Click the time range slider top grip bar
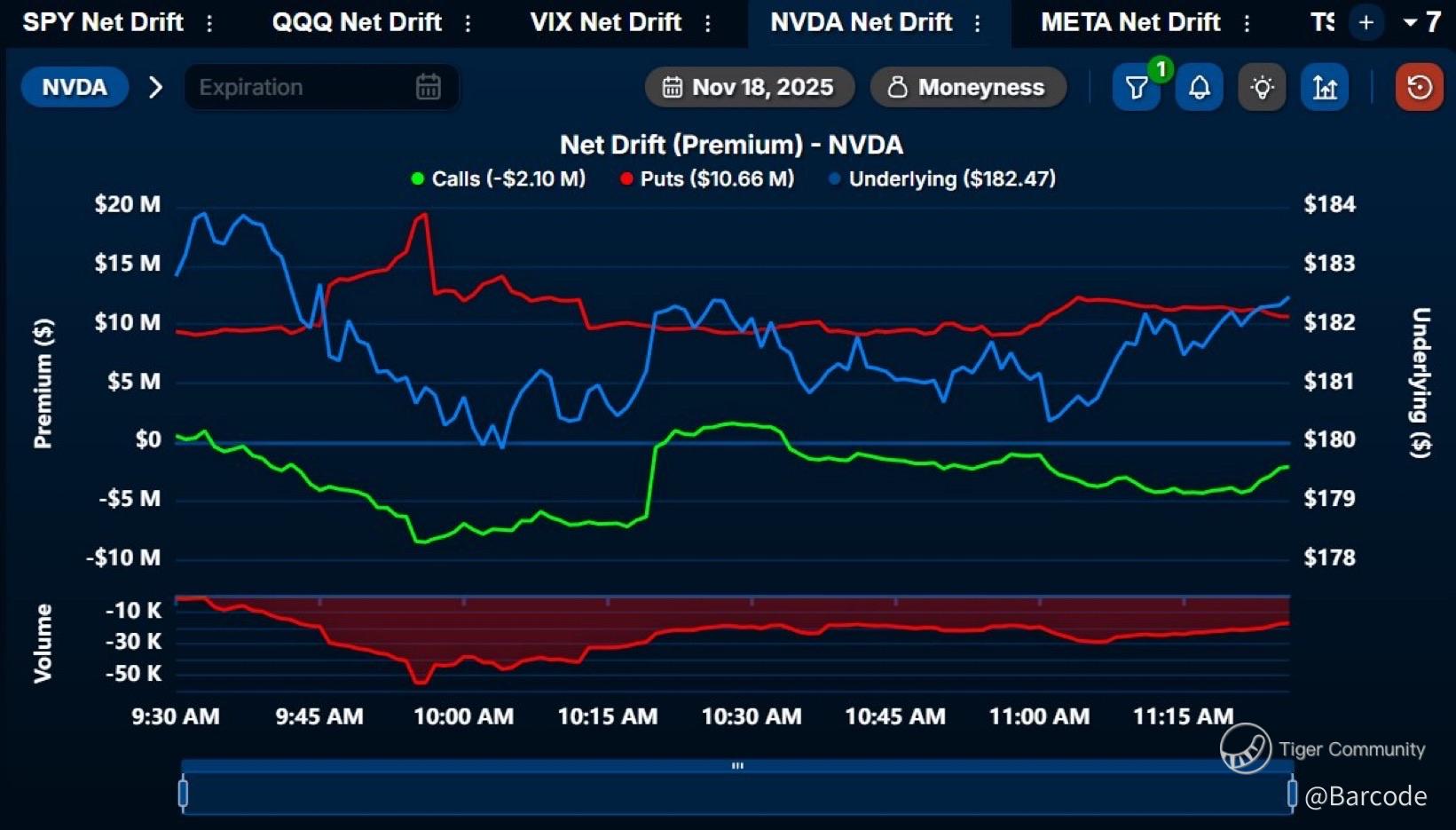The height and width of the screenshot is (830, 1456). point(737,765)
